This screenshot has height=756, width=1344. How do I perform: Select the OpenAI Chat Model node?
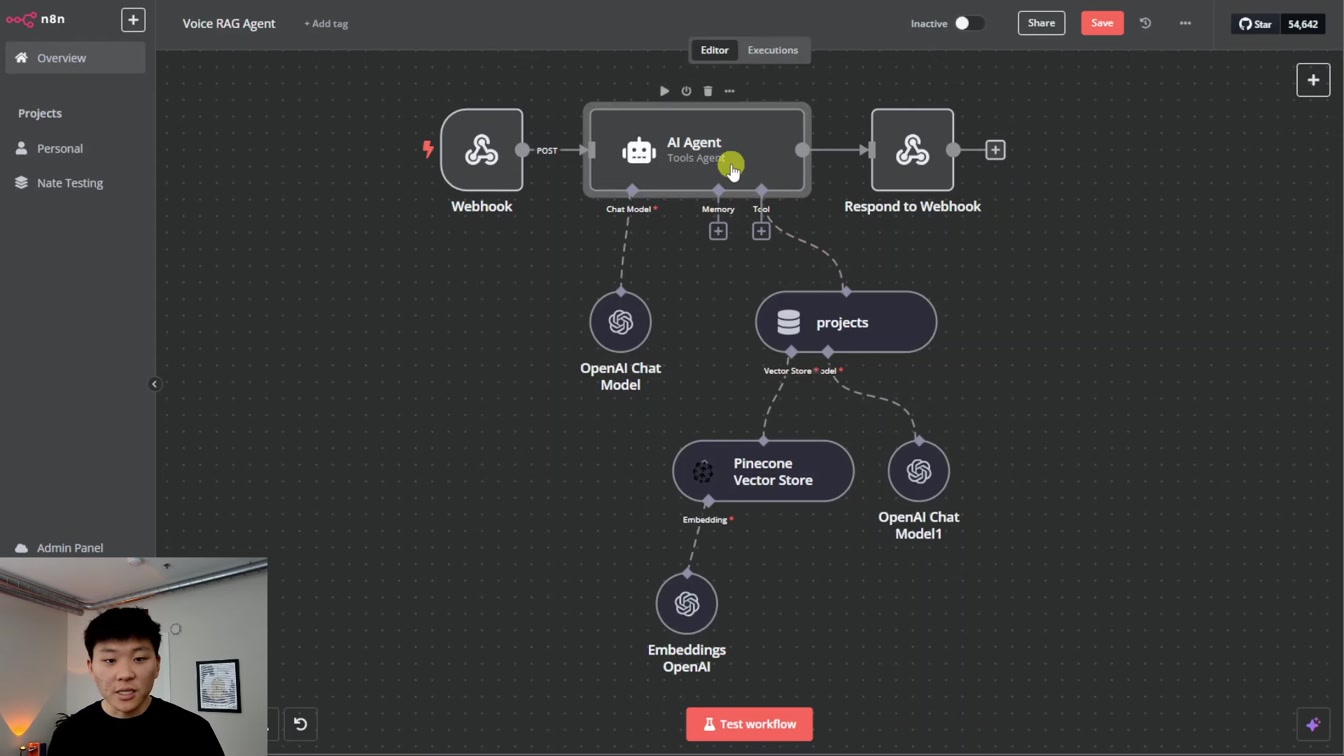tap(620, 322)
